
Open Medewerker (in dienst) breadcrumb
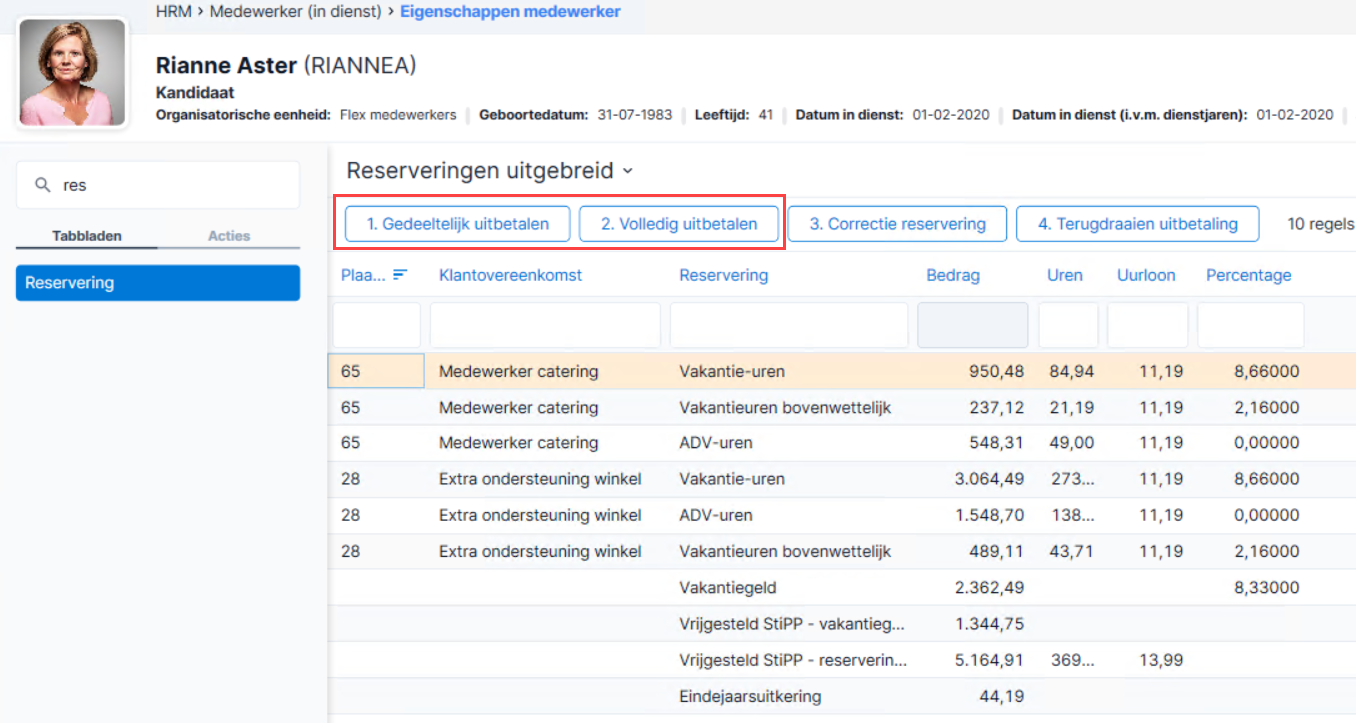[x=295, y=12]
